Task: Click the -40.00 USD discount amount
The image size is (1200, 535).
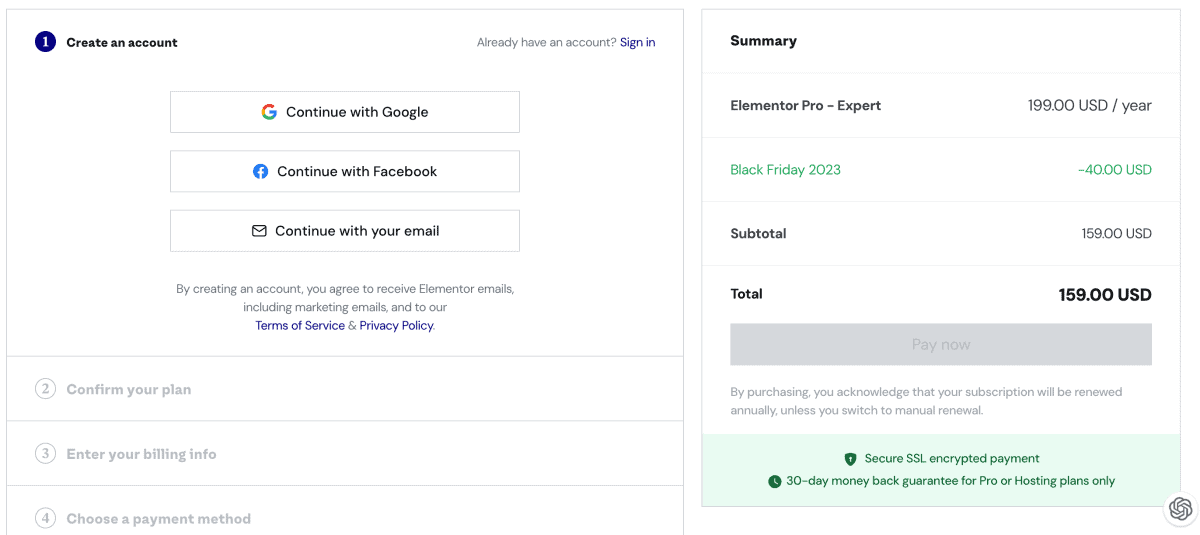Action: 1114,170
